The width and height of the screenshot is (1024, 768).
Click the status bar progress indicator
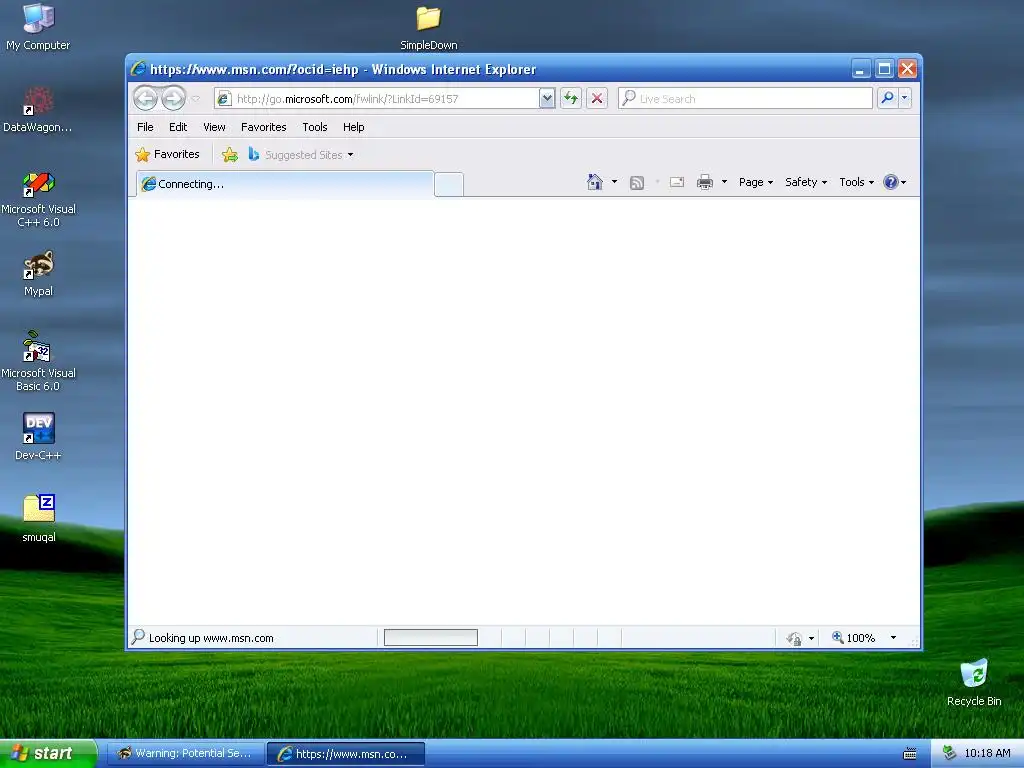(x=430, y=637)
